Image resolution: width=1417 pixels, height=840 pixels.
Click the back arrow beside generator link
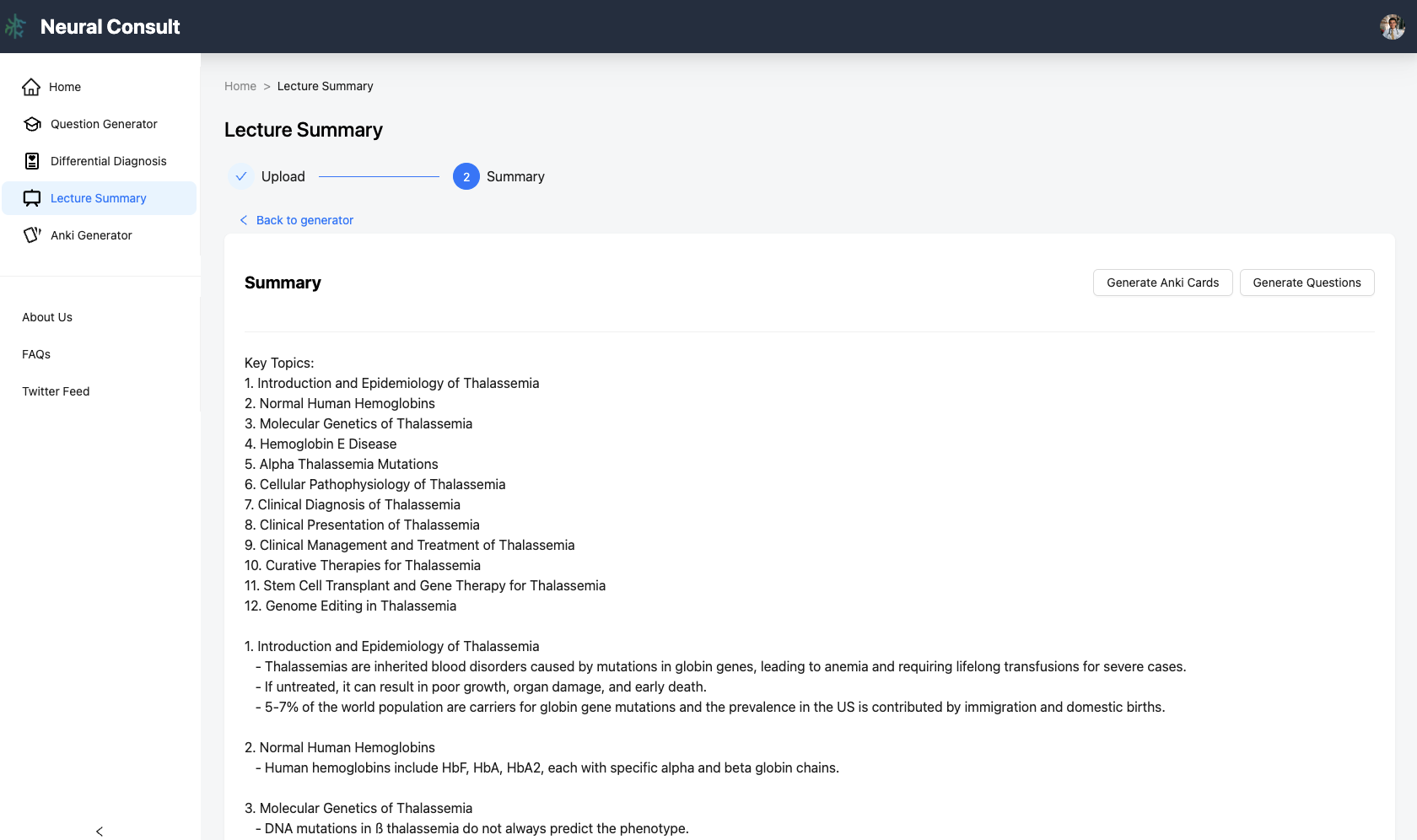coord(244,220)
